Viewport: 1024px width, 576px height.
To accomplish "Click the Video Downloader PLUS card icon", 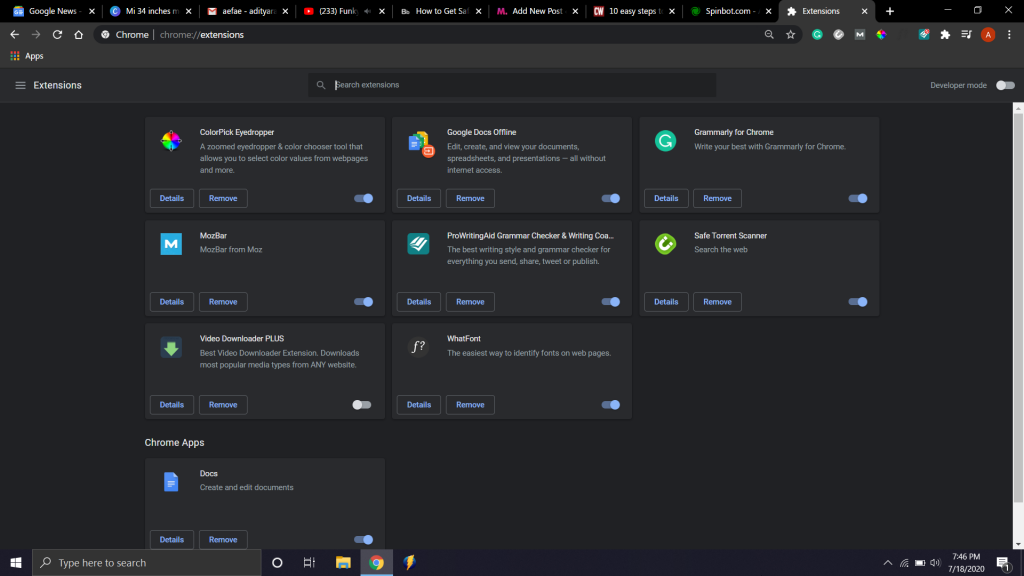I will (x=171, y=347).
